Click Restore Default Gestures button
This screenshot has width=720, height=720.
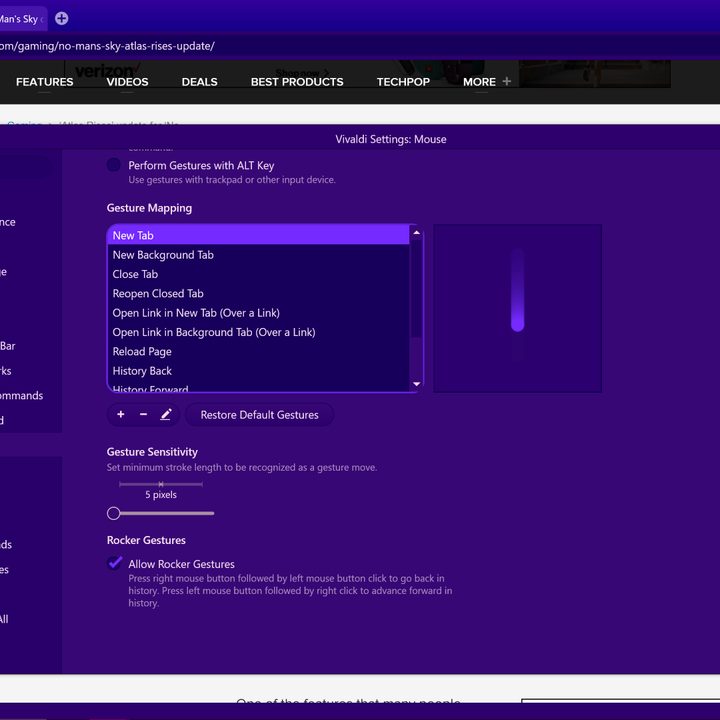[x=259, y=415]
